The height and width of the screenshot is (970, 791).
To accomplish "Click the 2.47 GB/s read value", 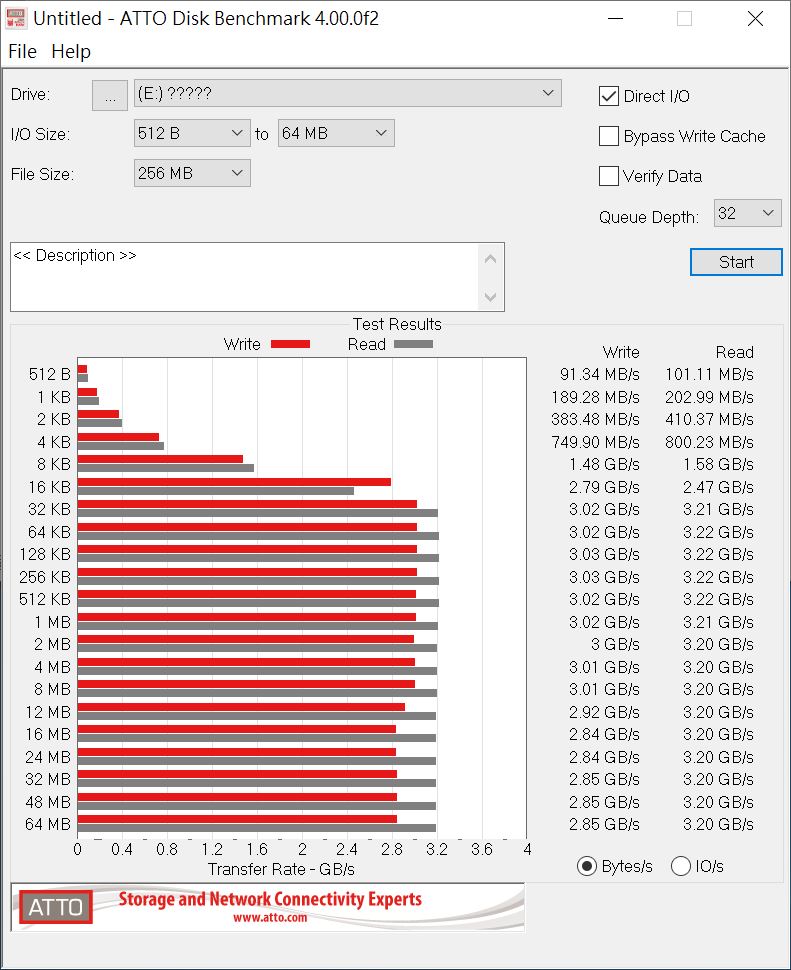I will pos(718,487).
